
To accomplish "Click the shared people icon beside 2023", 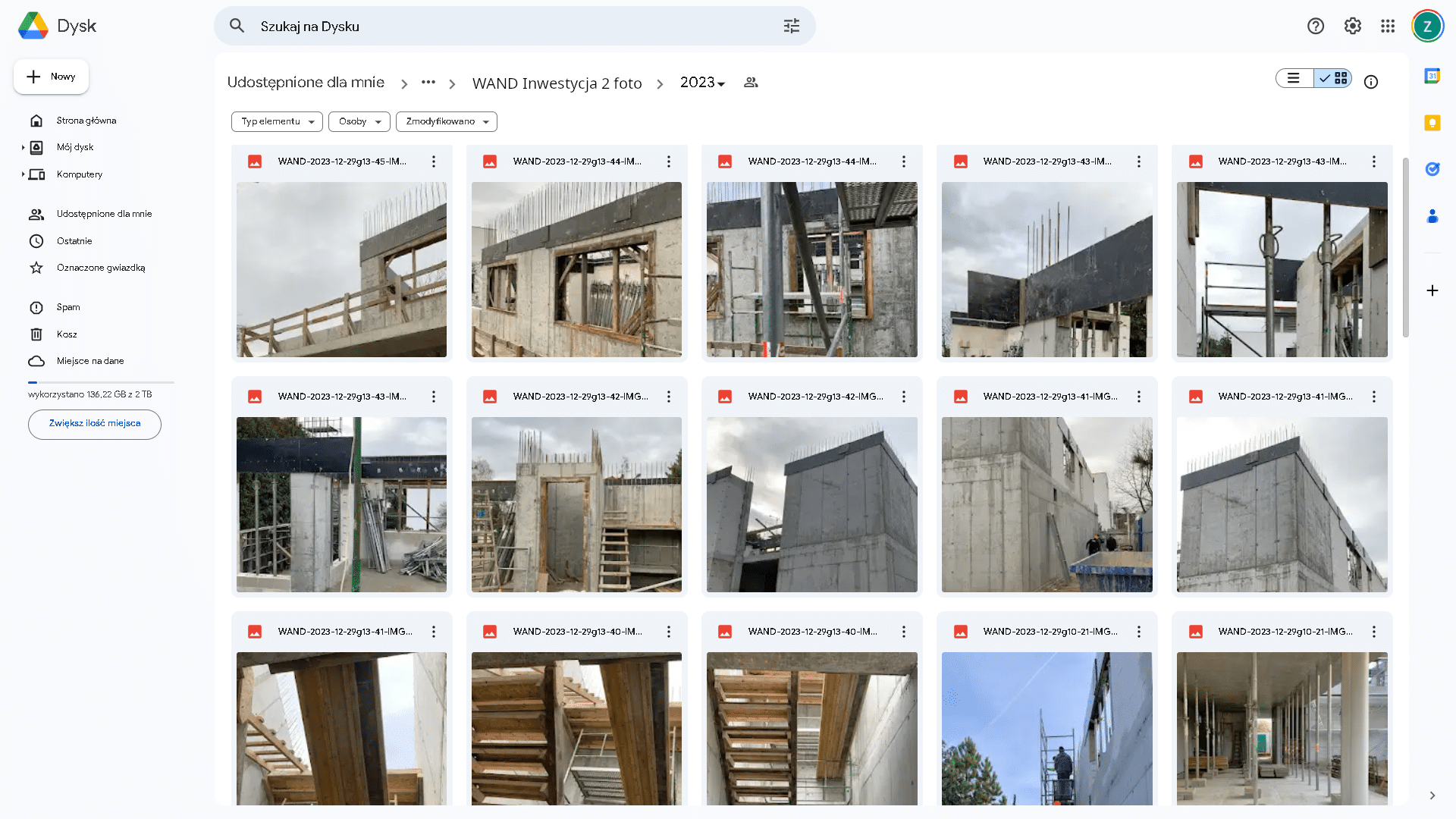I will point(751,83).
